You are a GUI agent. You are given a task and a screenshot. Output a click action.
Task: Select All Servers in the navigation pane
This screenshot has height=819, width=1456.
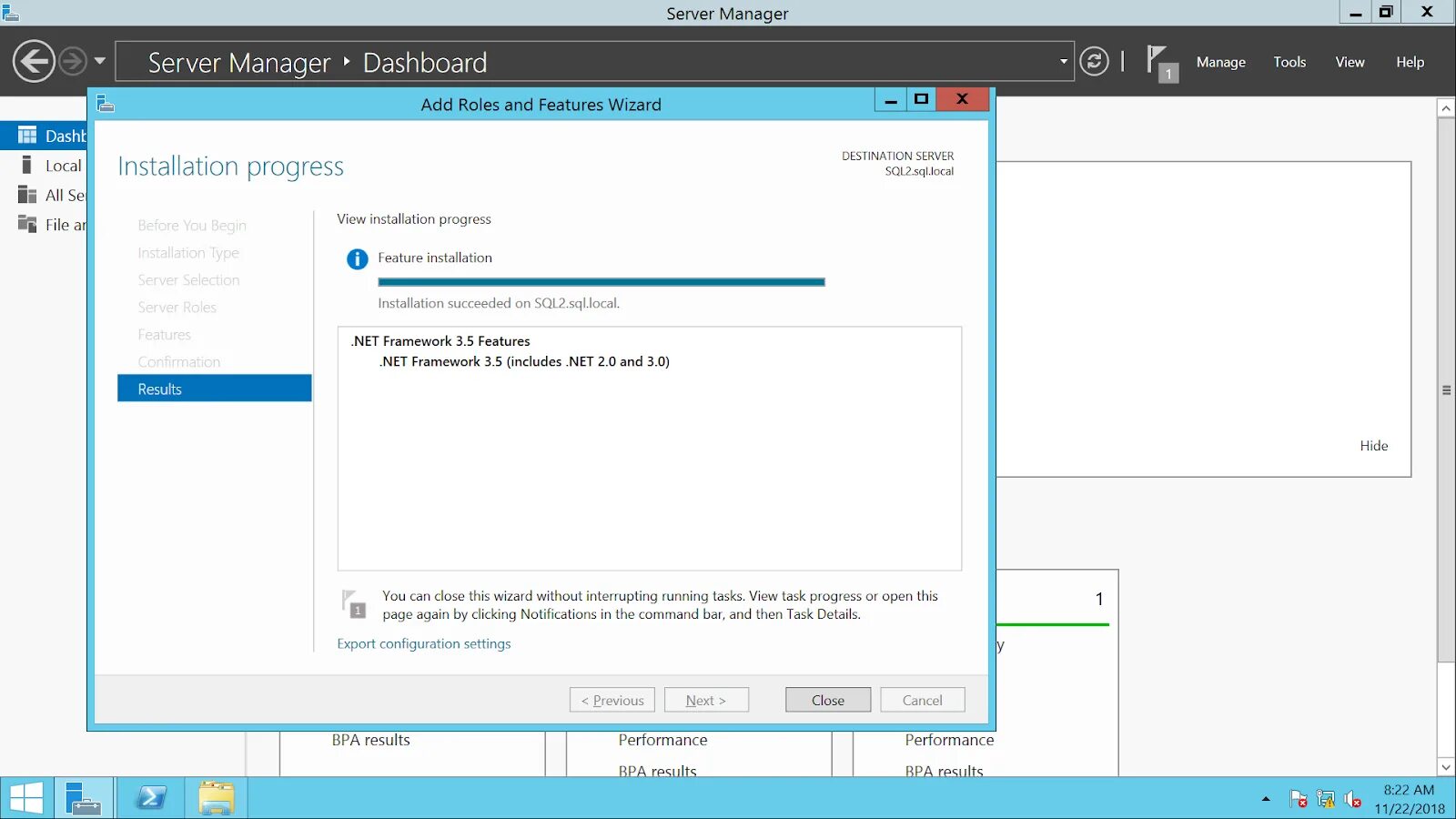click(44, 195)
